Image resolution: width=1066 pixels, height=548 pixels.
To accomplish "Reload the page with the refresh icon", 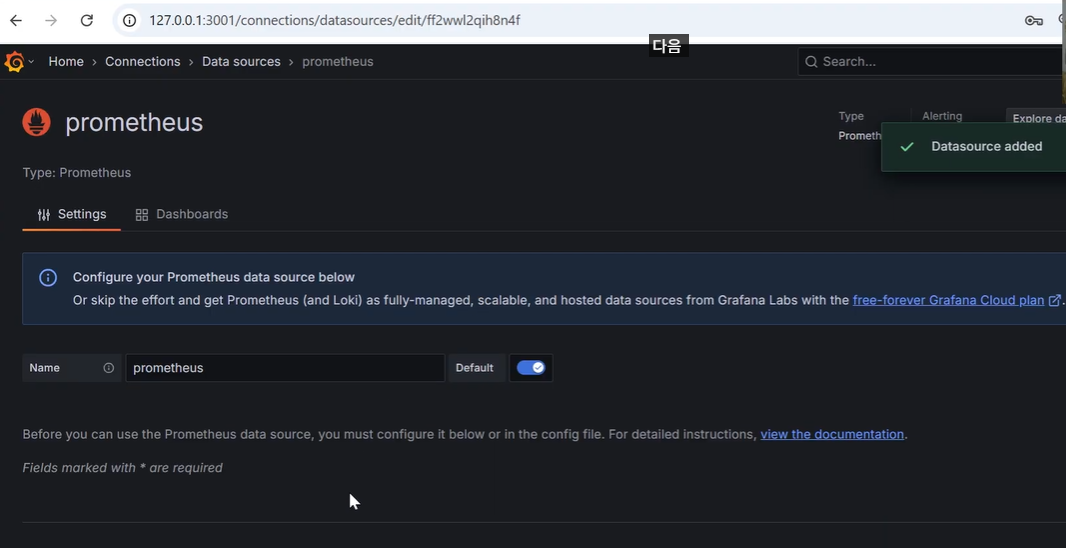I will (86, 20).
